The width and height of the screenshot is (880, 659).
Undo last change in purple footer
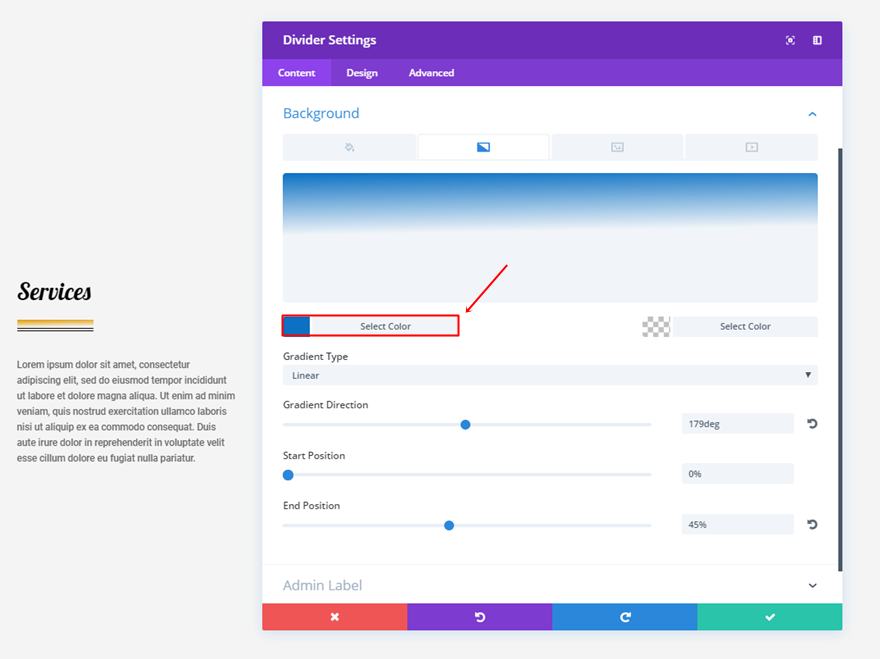click(480, 617)
